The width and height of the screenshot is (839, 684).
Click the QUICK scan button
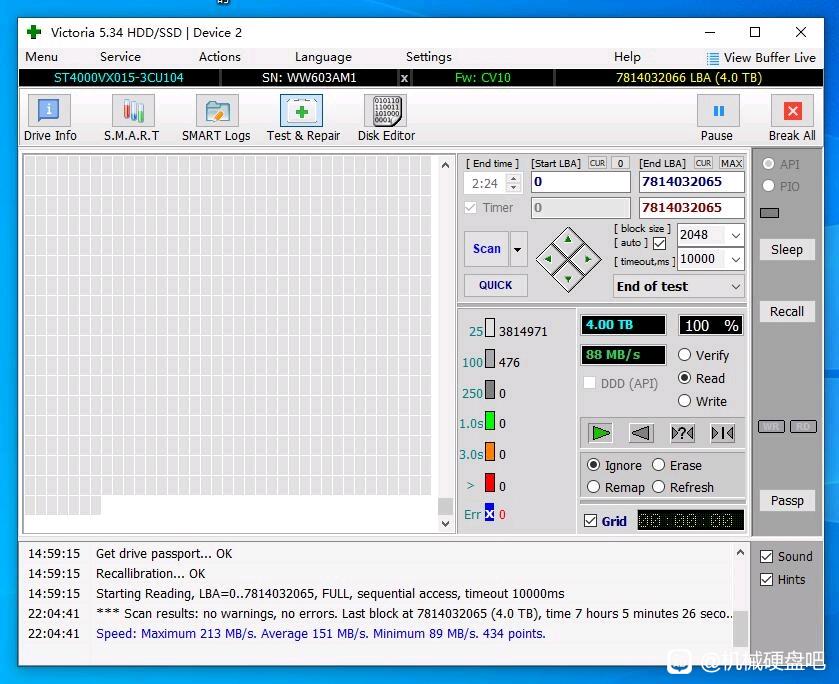pos(495,285)
